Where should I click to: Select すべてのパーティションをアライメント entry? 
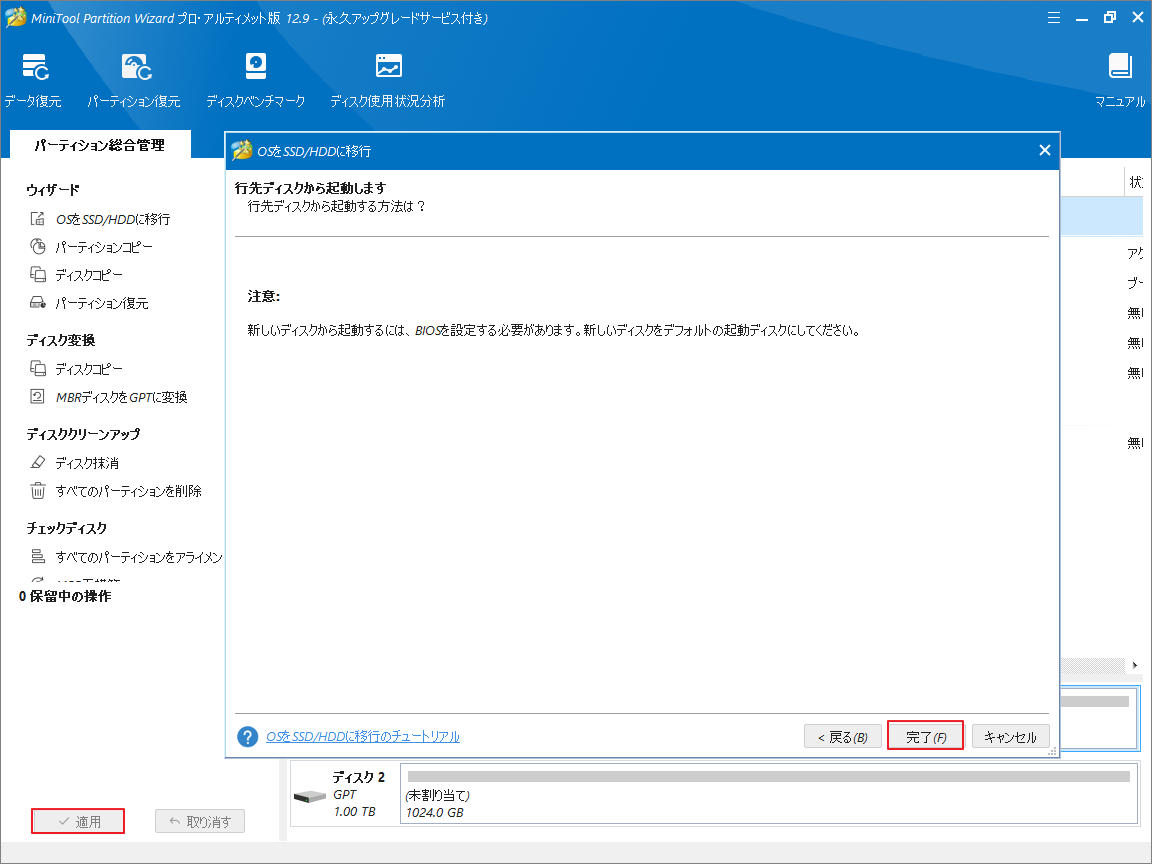pos(139,557)
